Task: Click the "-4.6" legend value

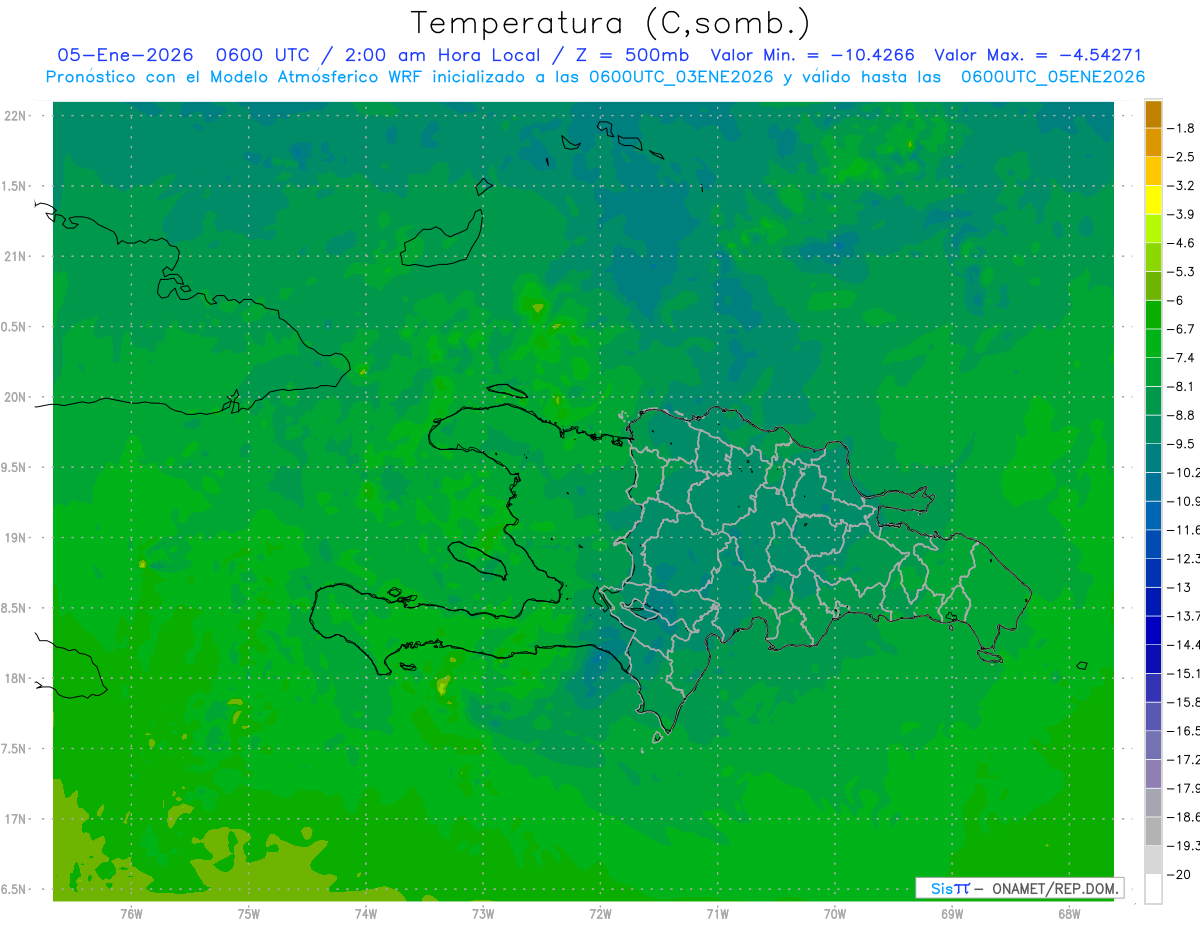Action: 1182,243
